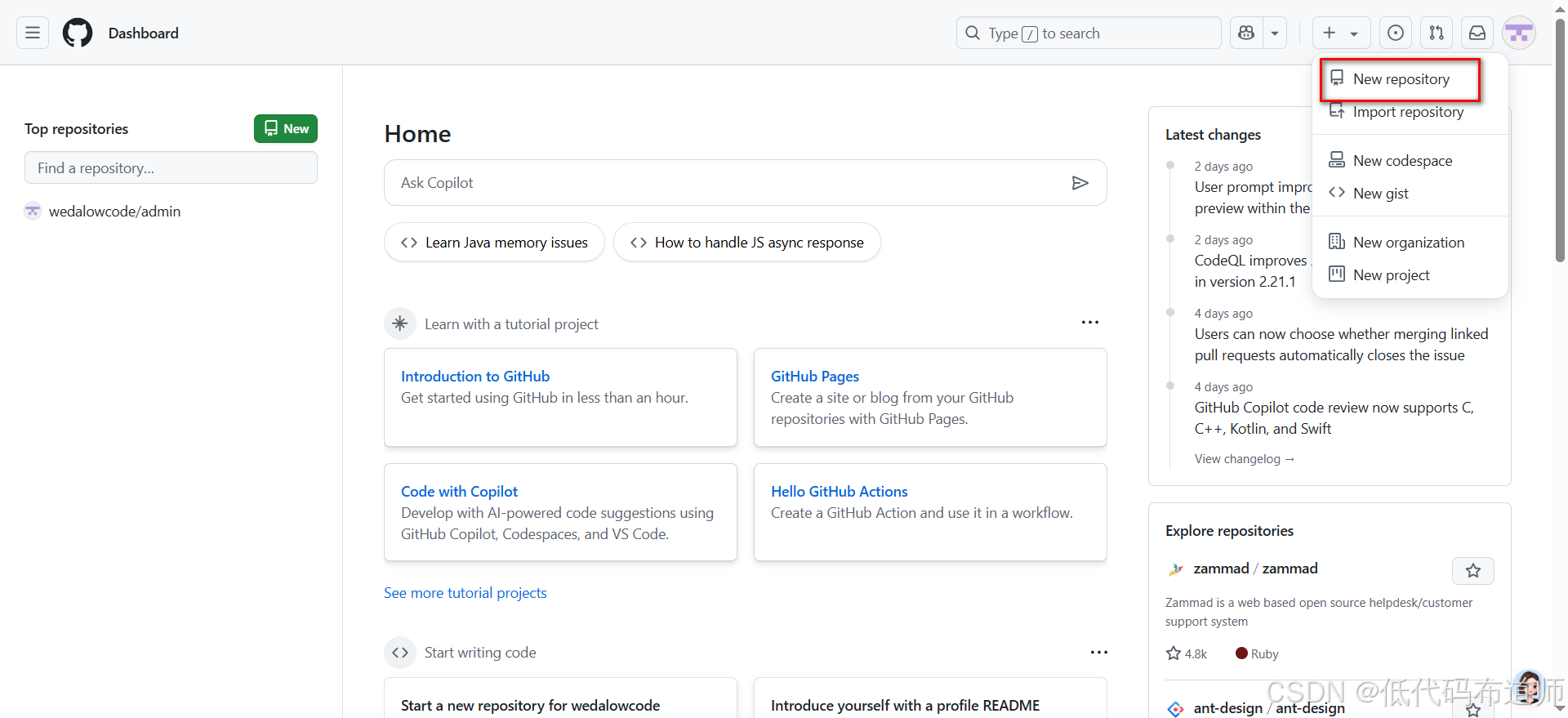Focus the Find a repository field
Viewport: 1568px width, 718px height.
[x=171, y=167]
